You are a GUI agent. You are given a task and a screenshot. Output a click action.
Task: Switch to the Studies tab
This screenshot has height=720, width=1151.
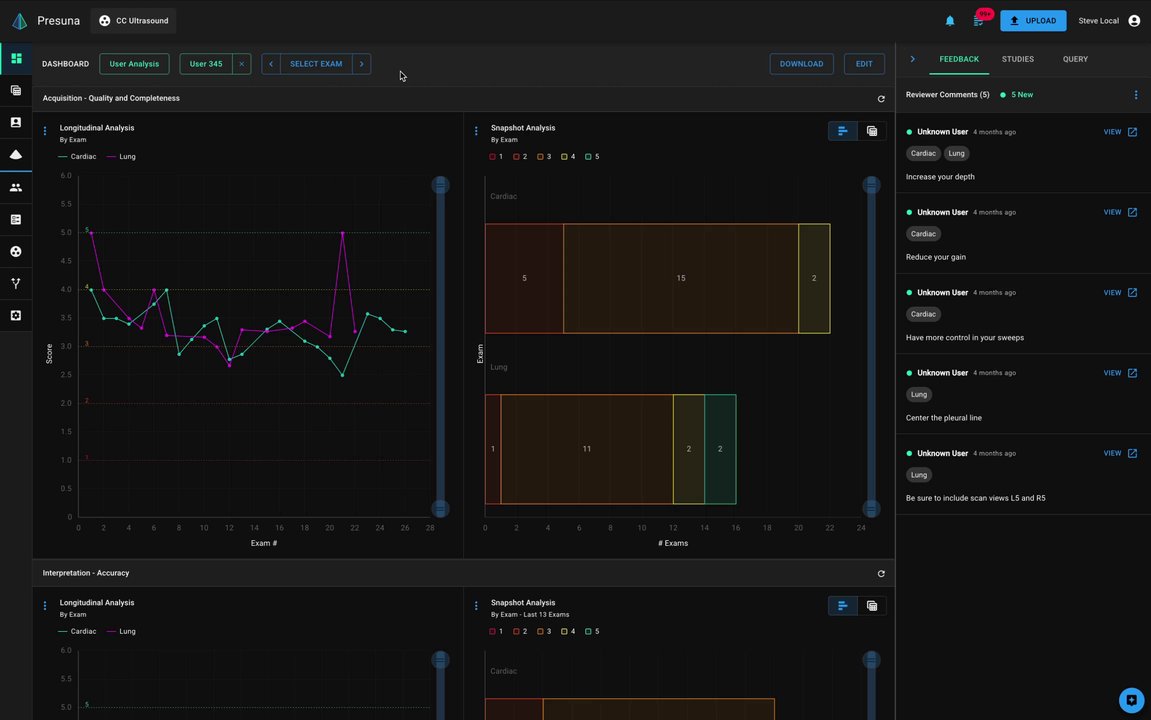click(x=1017, y=59)
